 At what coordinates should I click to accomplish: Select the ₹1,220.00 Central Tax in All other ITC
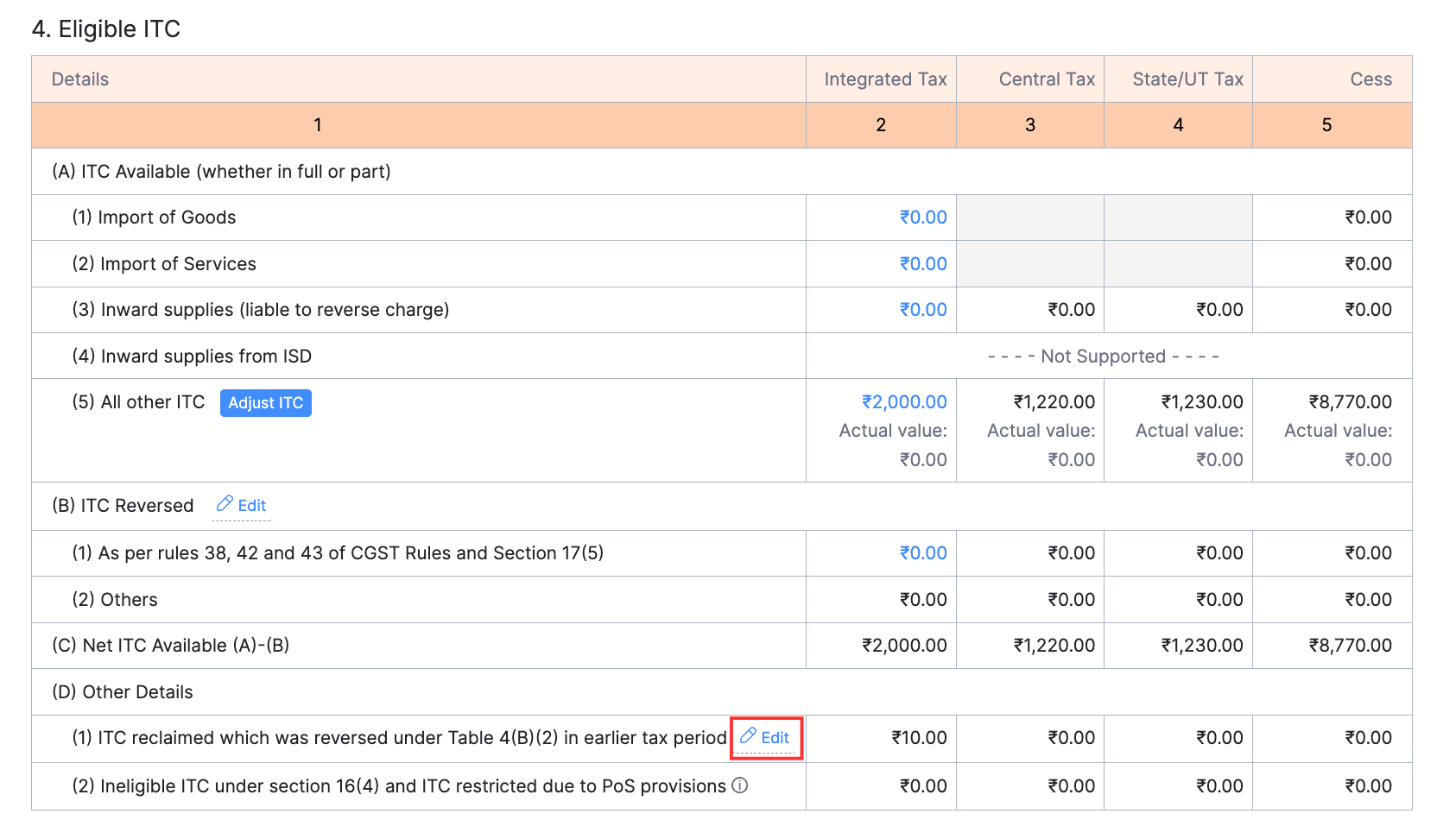(1054, 402)
